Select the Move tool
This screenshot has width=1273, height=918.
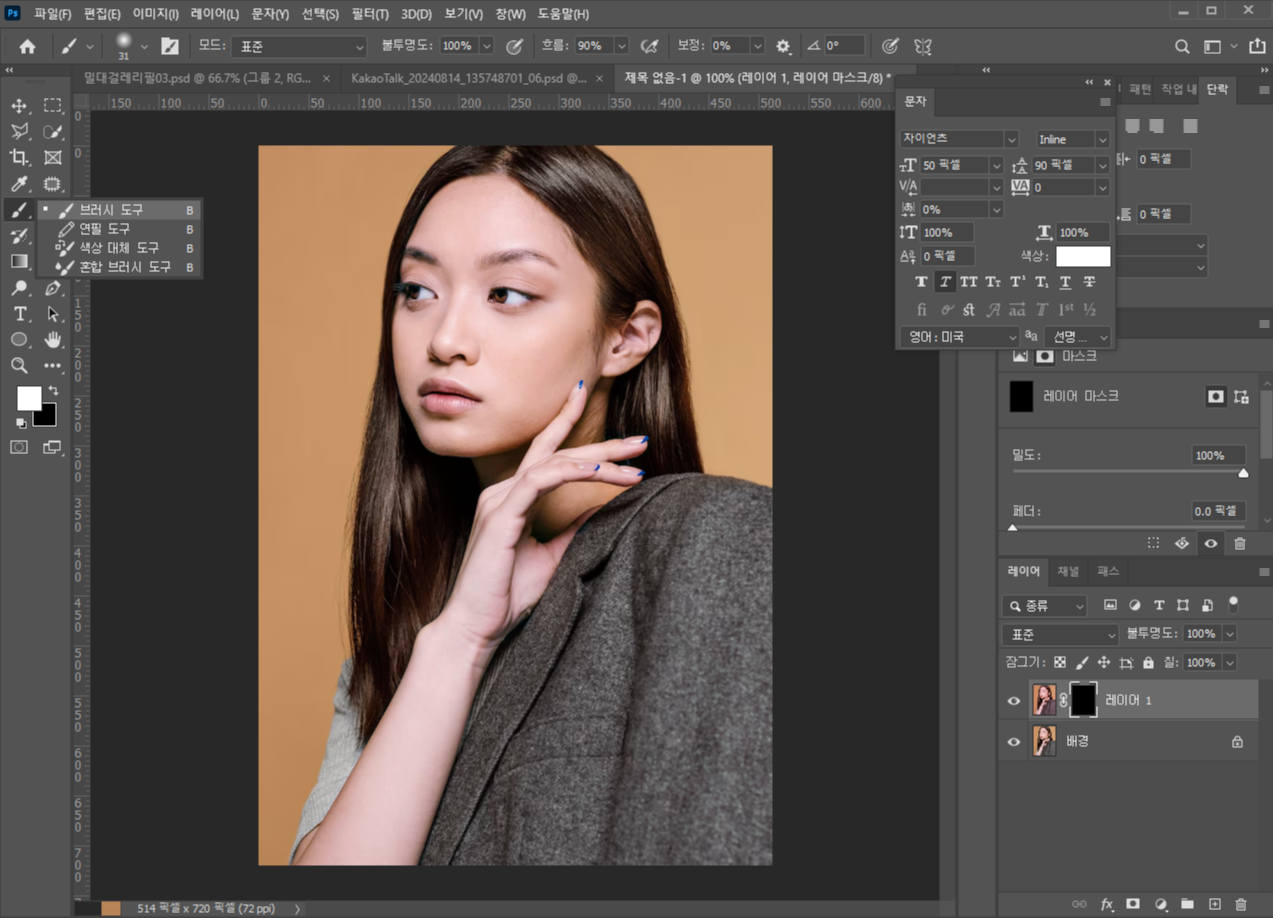click(x=19, y=106)
